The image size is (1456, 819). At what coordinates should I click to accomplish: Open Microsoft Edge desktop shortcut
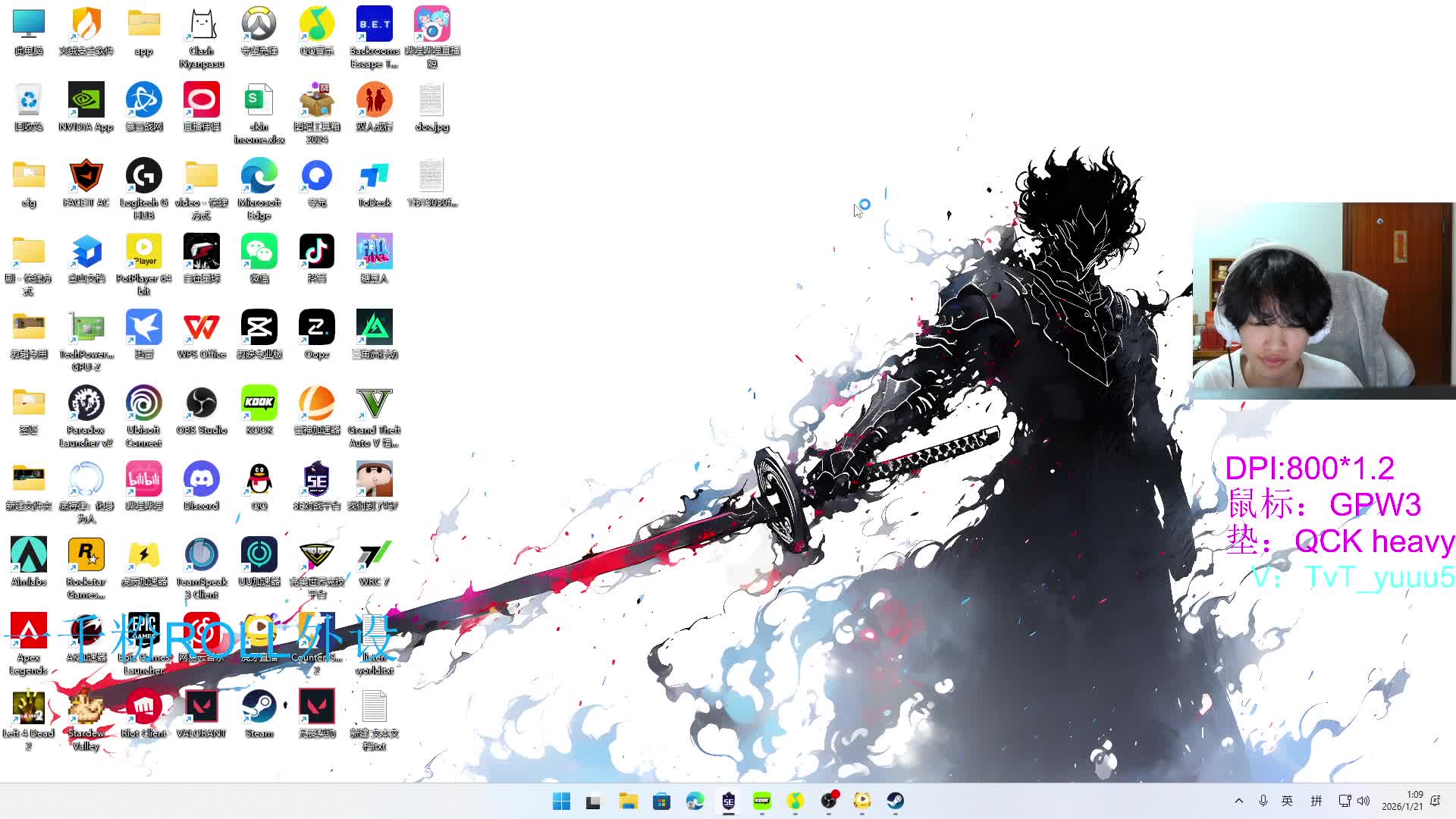pos(259,177)
